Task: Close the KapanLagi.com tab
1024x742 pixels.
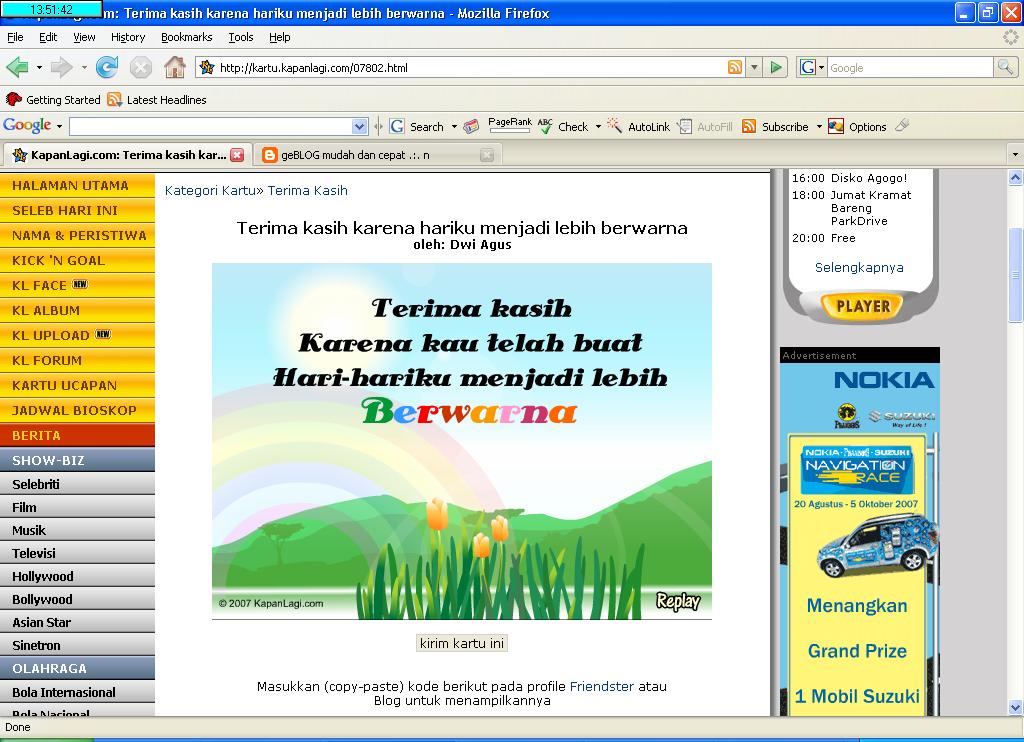Action: pyautogui.click(x=237, y=155)
